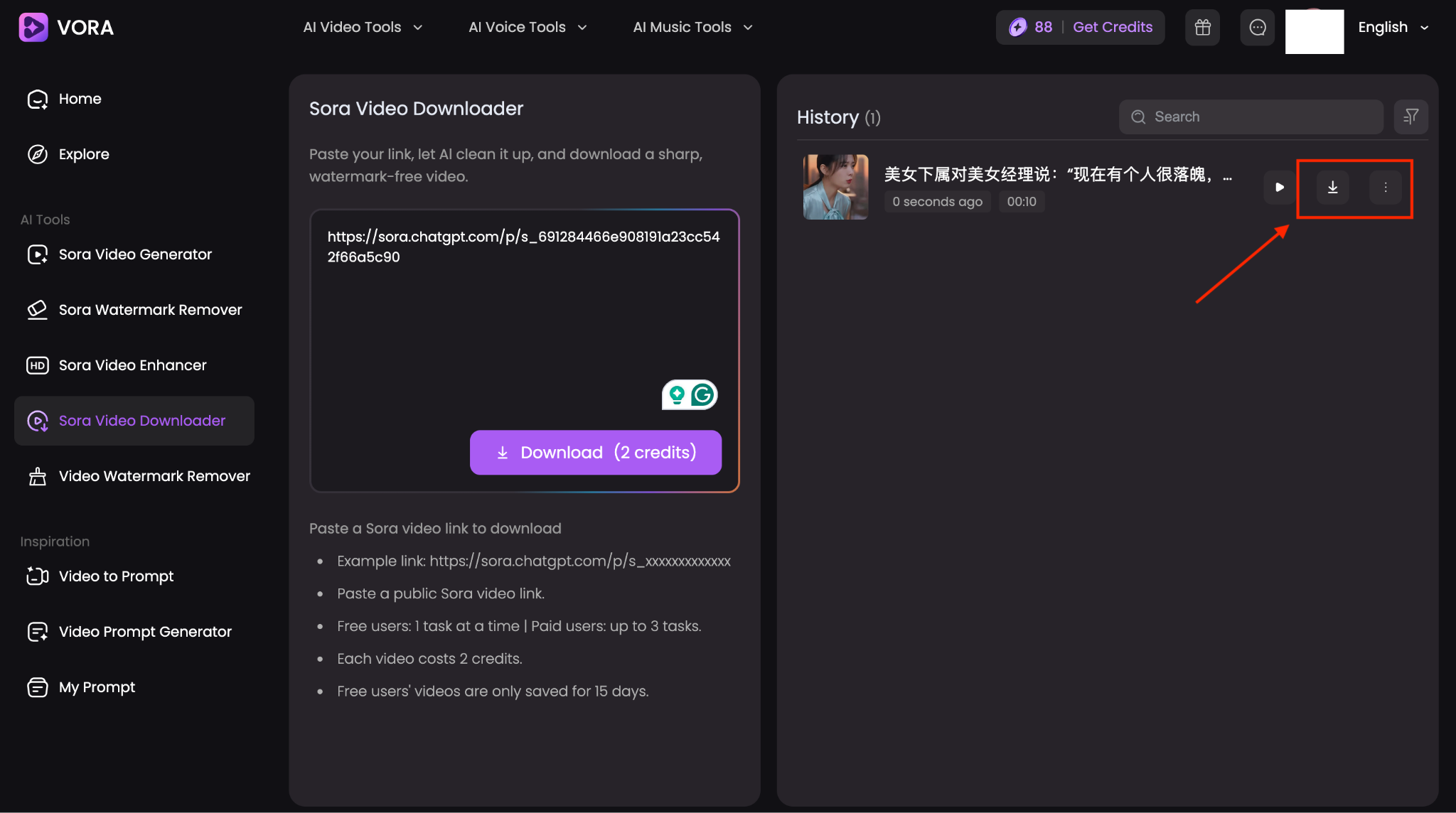1456x813 pixels.
Task: Select the Sora Video Generator tool
Action: [135, 254]
